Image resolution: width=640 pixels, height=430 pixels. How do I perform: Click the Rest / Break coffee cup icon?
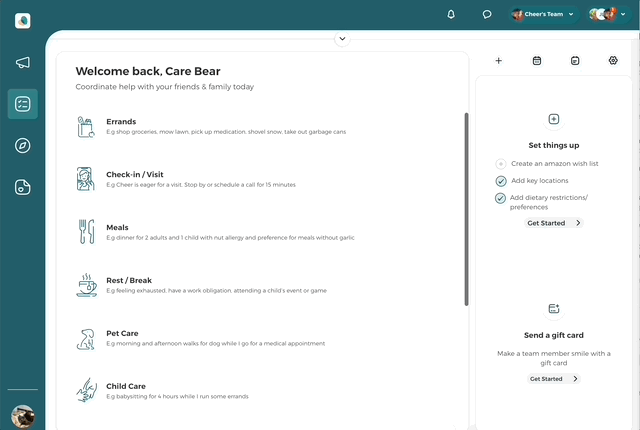[x=87, y=285]
